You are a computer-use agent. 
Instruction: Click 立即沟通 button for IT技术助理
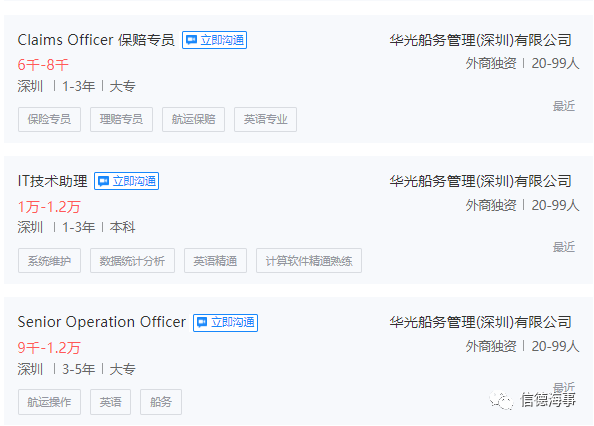pos(127,181)
